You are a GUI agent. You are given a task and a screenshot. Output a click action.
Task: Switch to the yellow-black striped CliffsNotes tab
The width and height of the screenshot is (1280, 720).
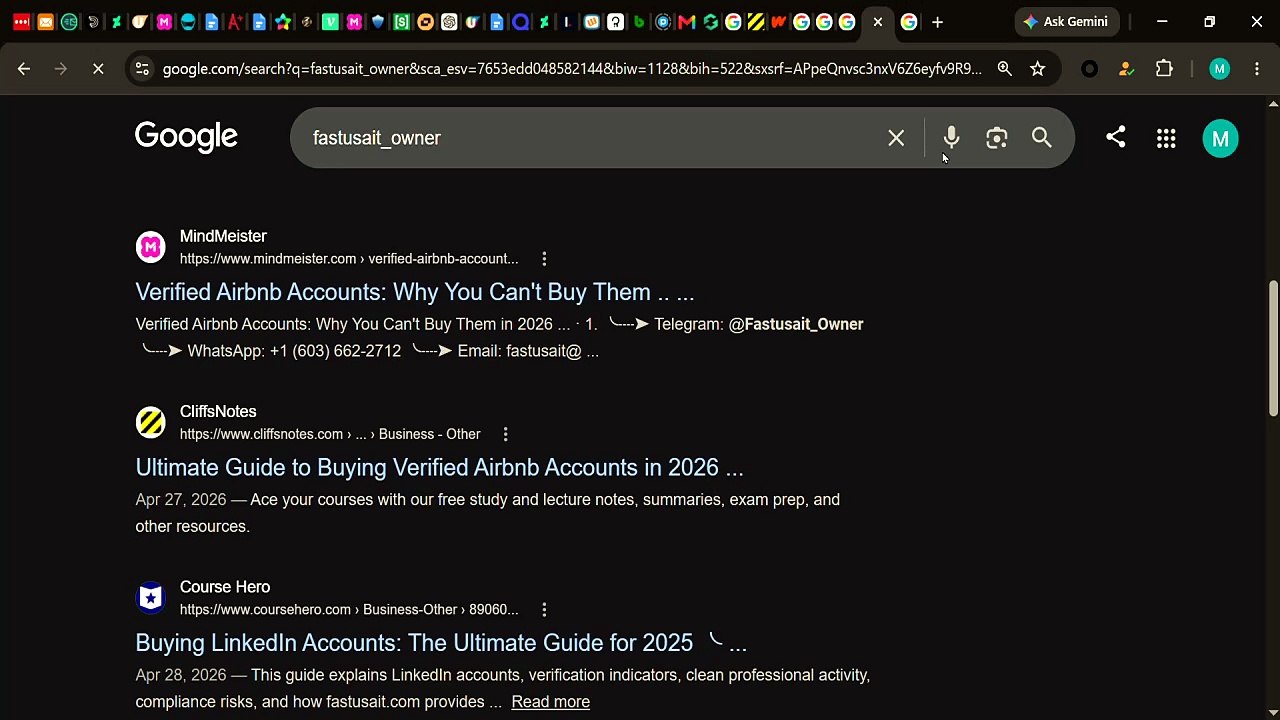coord(756,22)
